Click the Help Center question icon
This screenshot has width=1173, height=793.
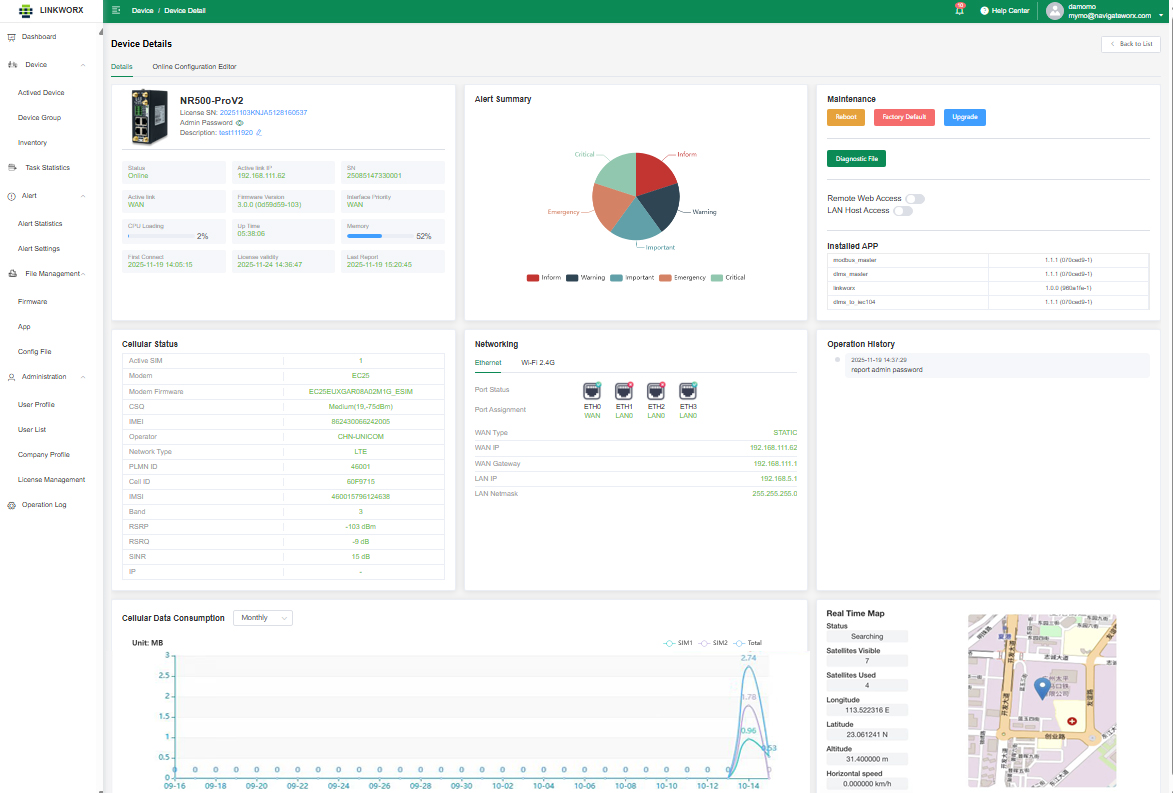984,10
